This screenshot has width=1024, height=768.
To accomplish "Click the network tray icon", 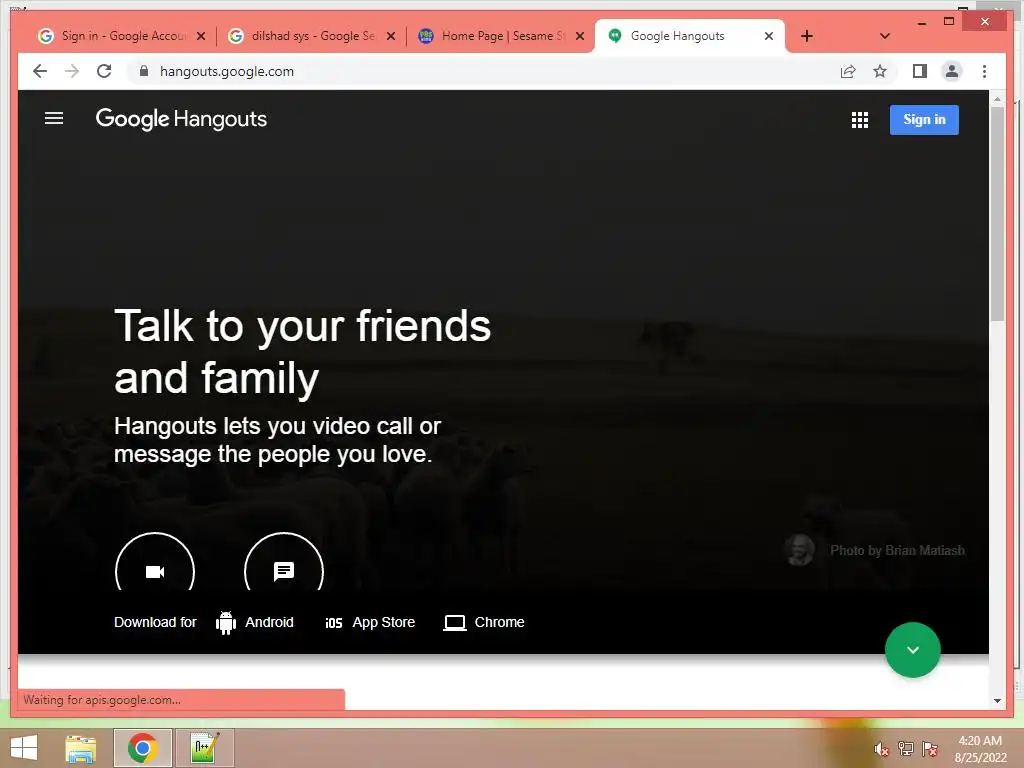I will point(906,749).
